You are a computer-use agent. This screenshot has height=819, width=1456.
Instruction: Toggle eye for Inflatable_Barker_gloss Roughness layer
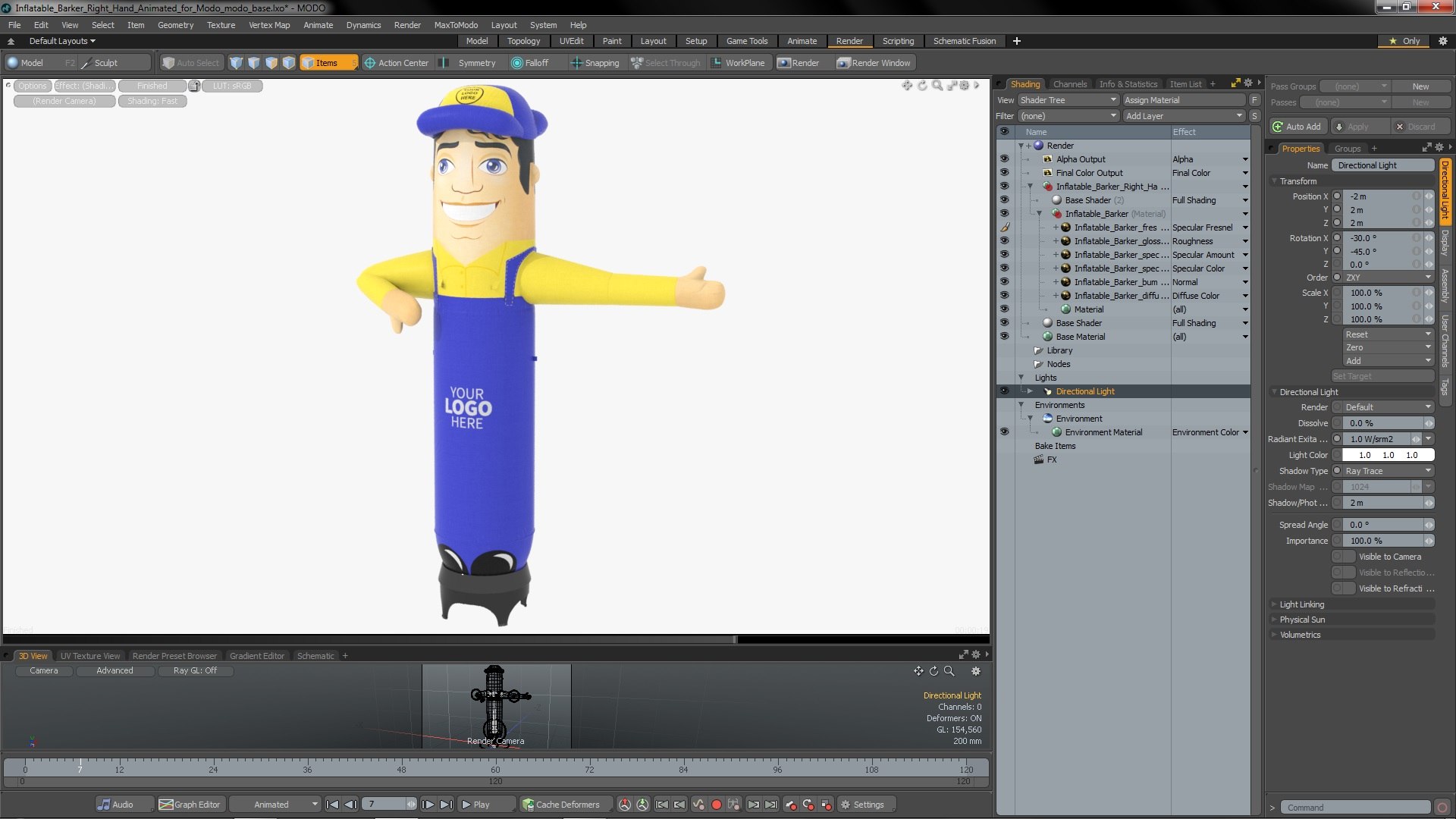click(x=1004, y=241)
